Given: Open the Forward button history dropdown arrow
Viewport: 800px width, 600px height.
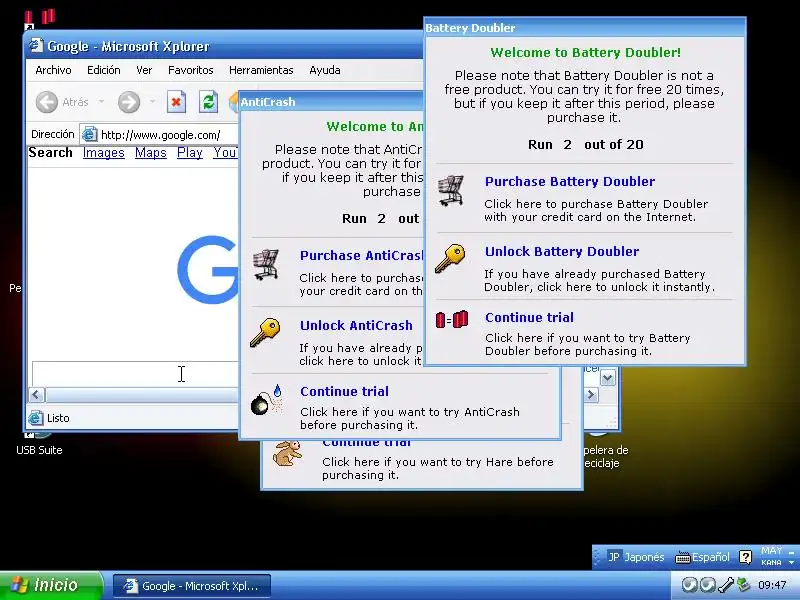Looking at the screenshot, I should [x=152, y=102].
